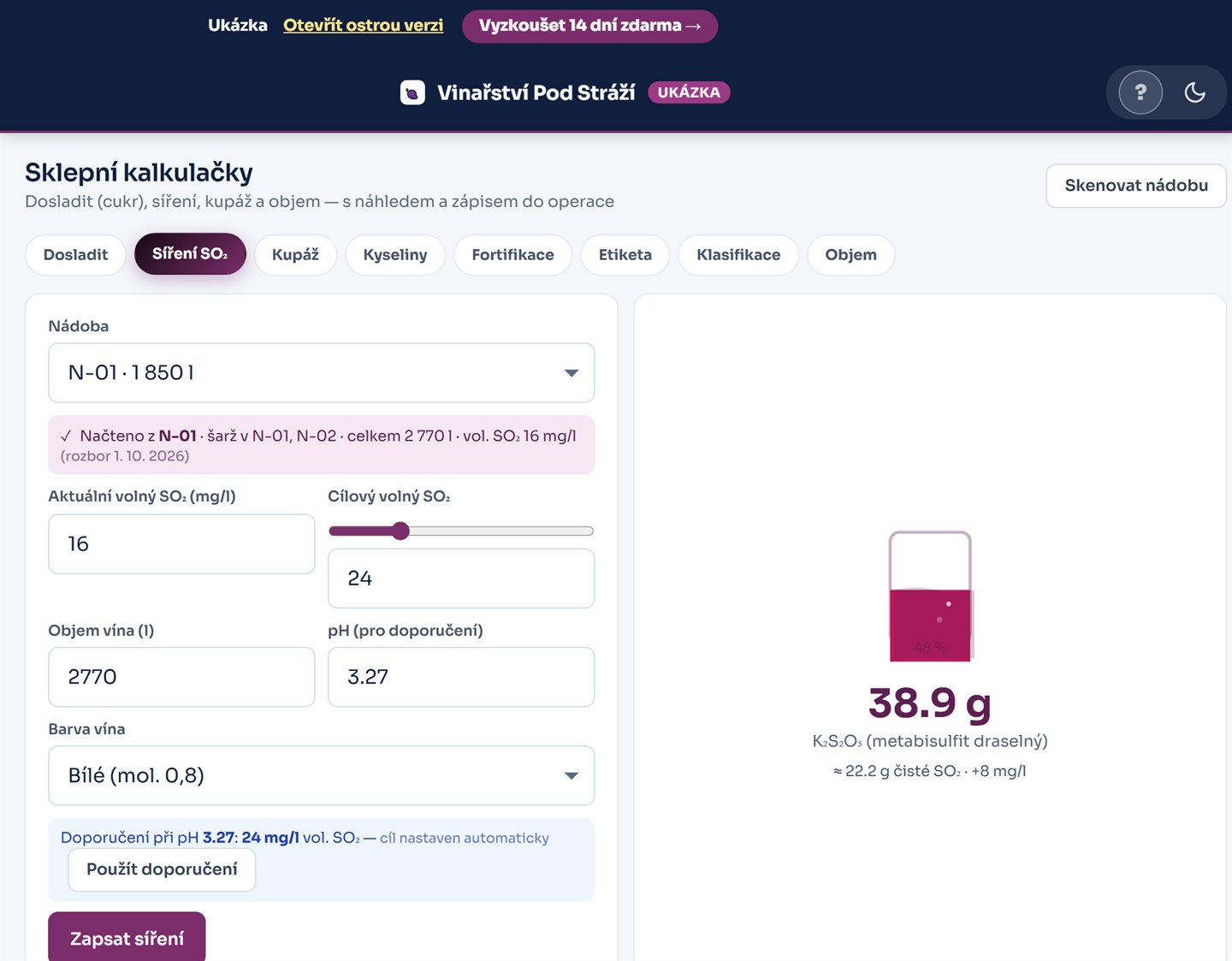Click the Použít doporučení button

tap(162, 869)
